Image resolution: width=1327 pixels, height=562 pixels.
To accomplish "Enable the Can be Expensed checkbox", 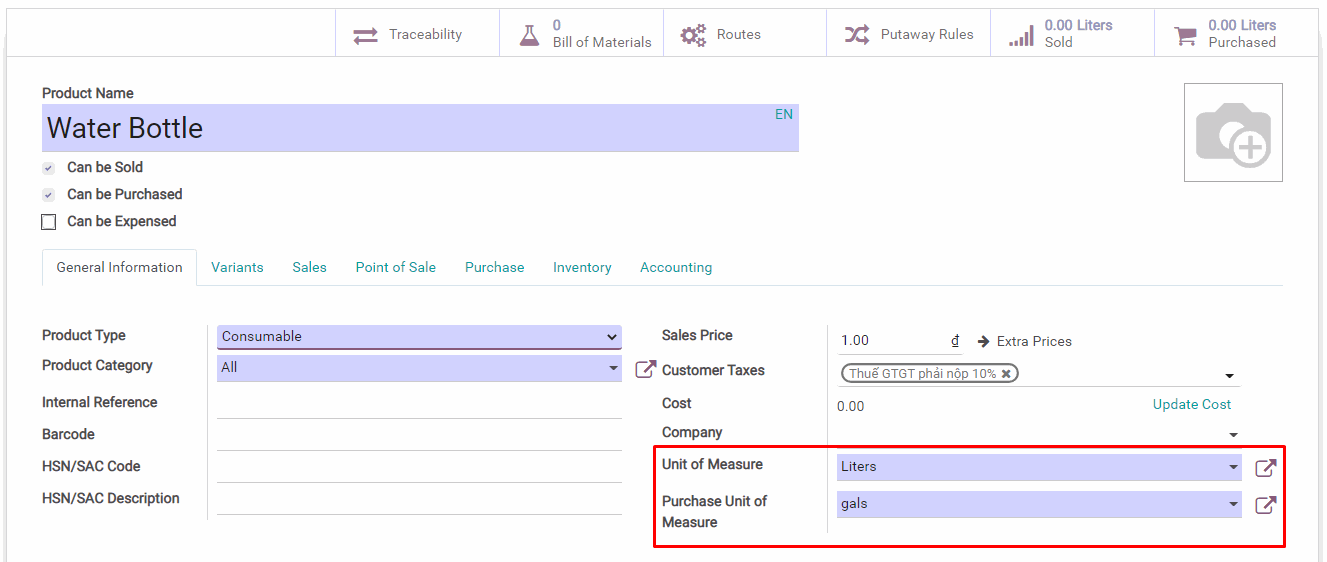I will coord(48,222).
